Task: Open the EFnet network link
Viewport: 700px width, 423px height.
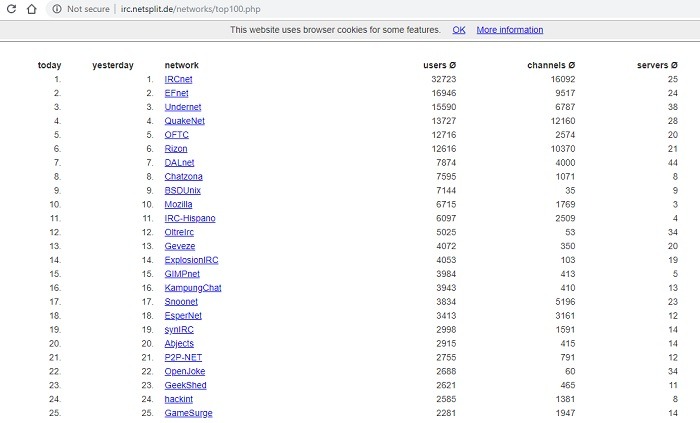Action: coord(176,93)
